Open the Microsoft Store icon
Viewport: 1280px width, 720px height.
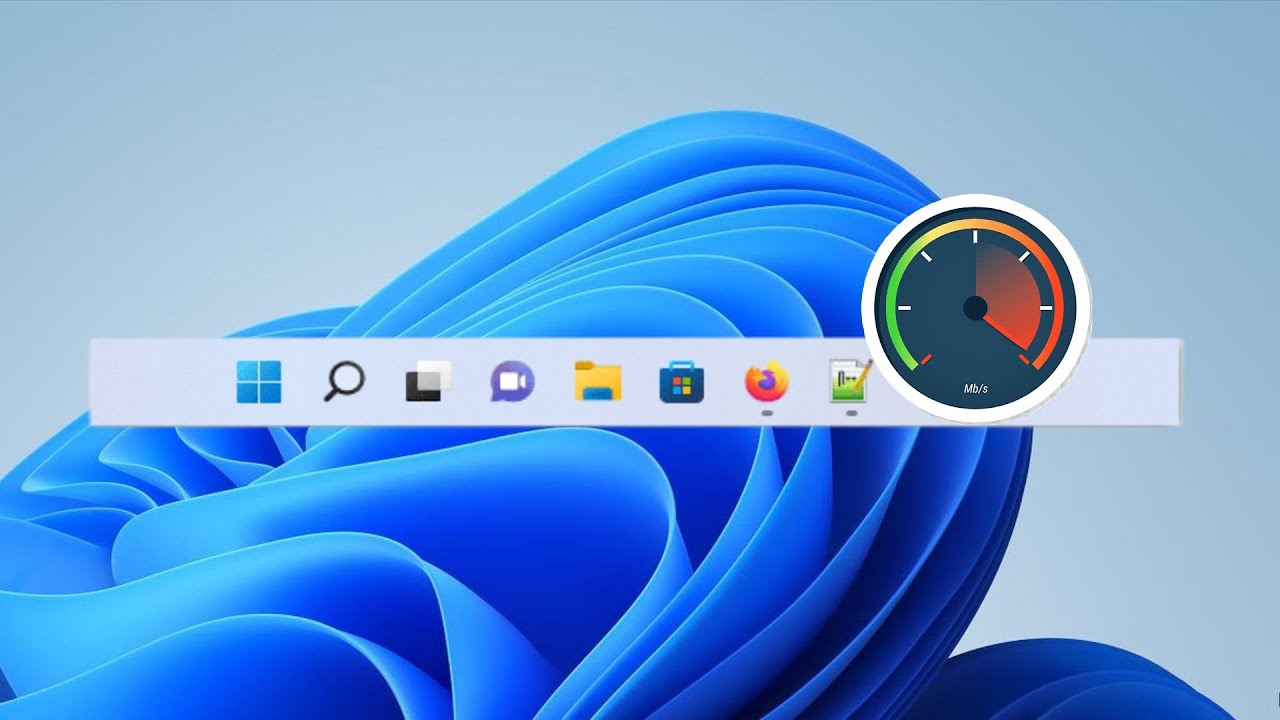pyautogui.click(x=682, y=382)
